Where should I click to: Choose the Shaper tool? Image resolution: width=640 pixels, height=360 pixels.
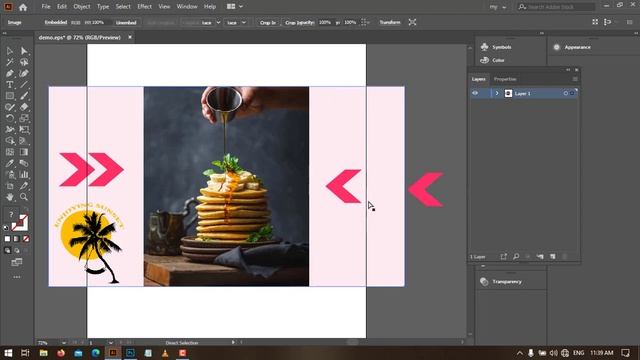coord(10,107)
